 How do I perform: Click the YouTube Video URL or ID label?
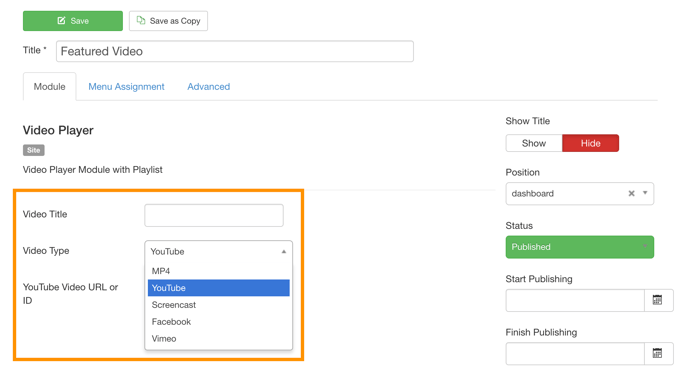point(70,294)
